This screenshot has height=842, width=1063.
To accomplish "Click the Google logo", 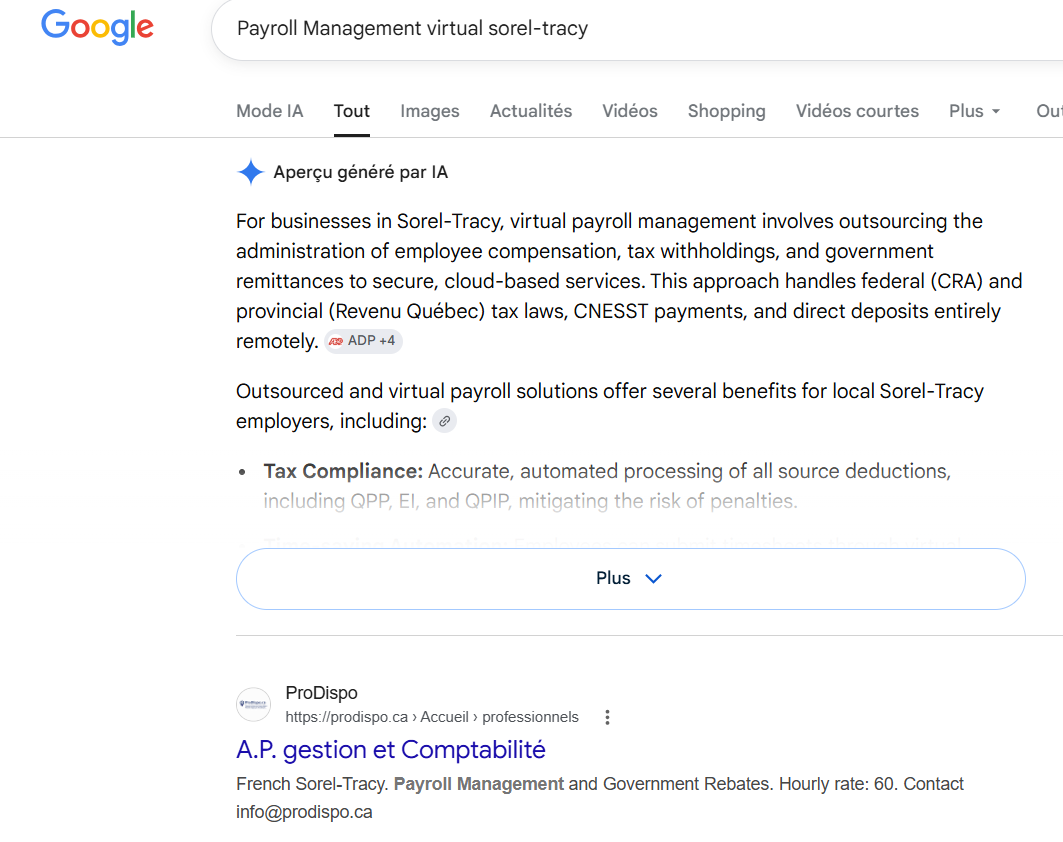I will (98, 27).
